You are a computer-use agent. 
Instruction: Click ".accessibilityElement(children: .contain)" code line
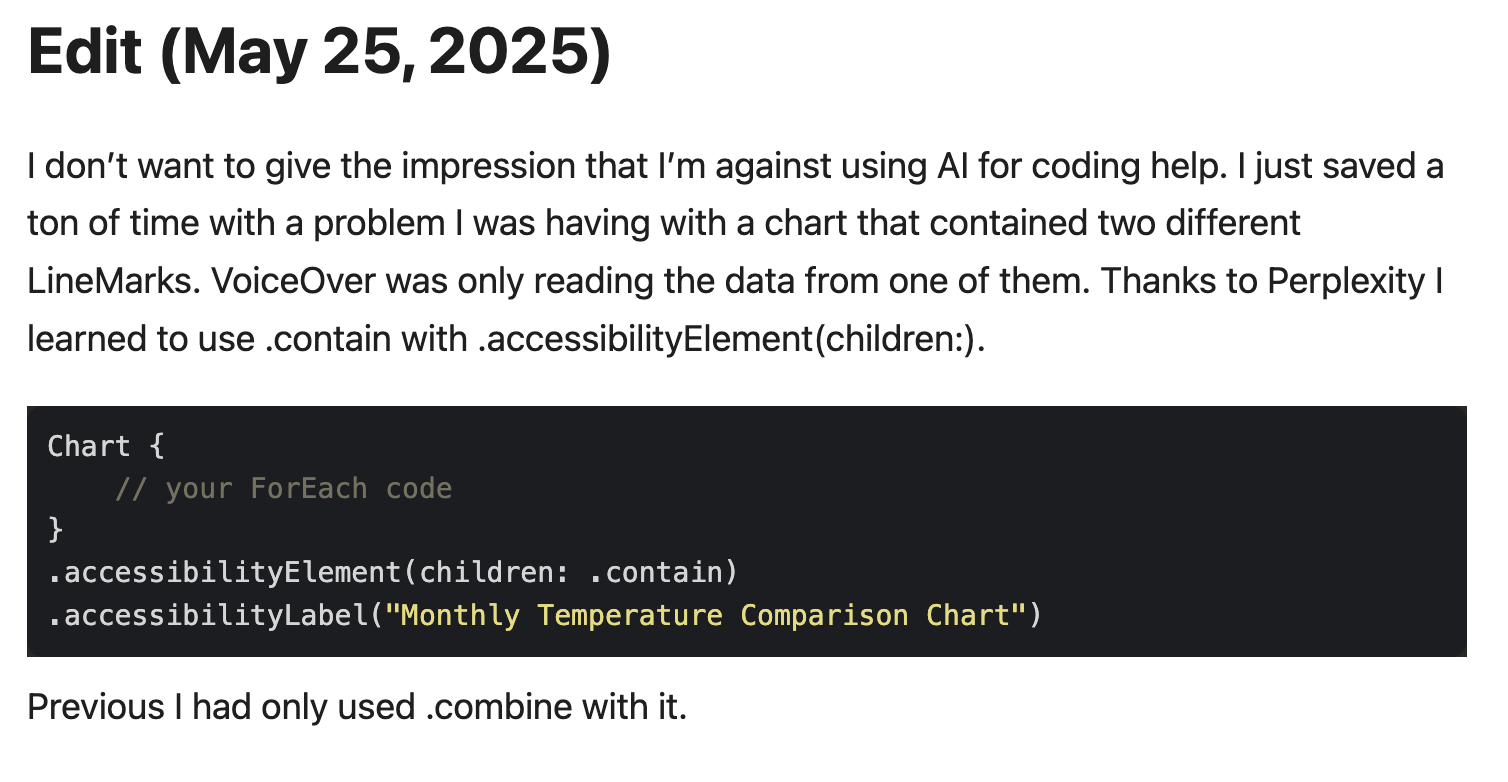coord(392,572)
